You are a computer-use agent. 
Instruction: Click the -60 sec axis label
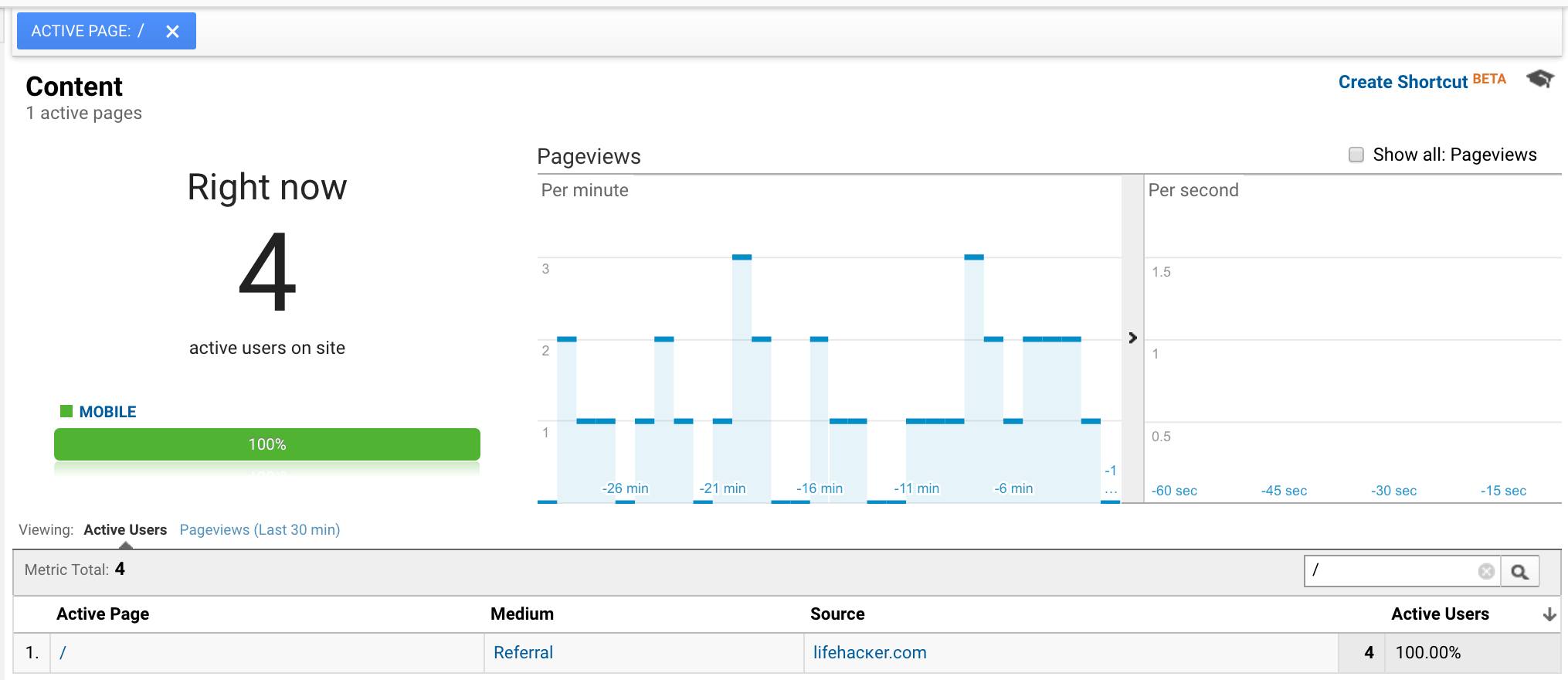(1174, 491)
